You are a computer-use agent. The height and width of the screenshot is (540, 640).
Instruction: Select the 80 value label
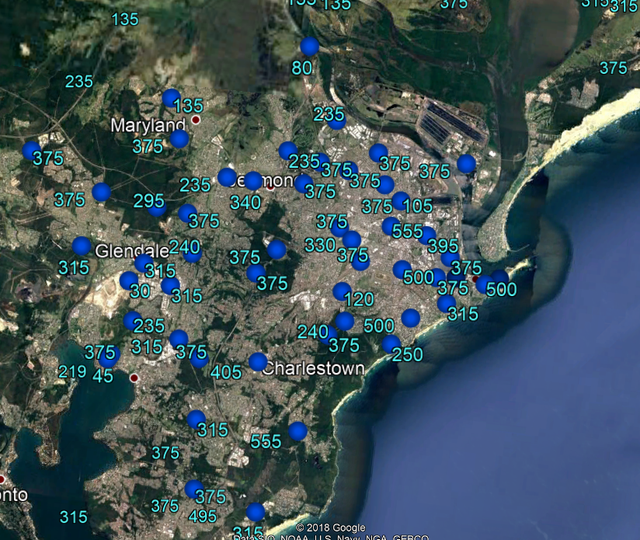tap(302, 68)
